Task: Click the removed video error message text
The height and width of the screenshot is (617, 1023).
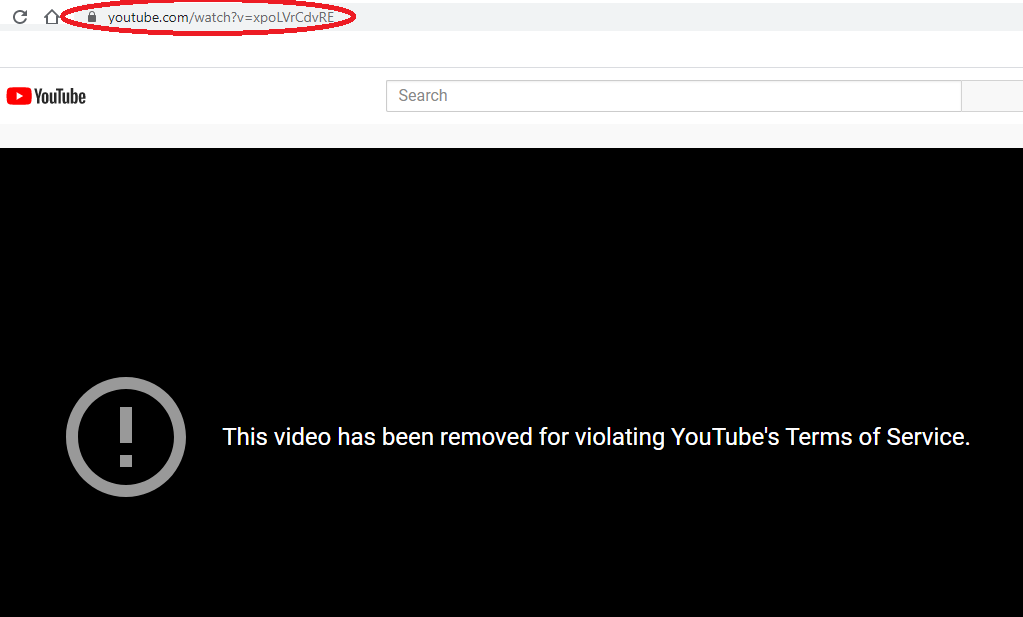Action: 596,437
